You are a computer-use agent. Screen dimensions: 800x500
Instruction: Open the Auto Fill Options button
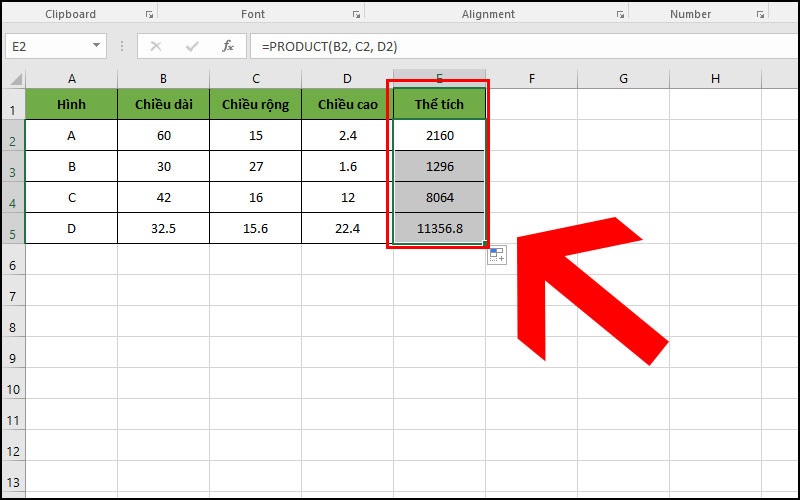coord(497,256)
